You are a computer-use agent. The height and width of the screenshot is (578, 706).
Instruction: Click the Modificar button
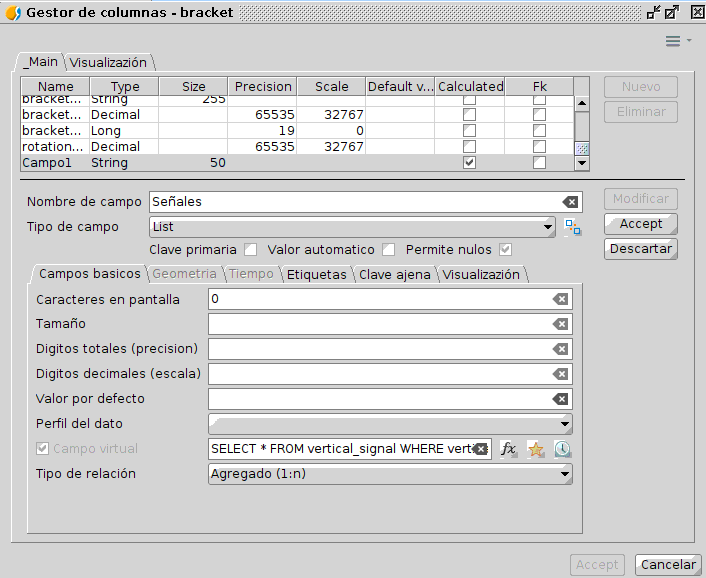(641, 199)
